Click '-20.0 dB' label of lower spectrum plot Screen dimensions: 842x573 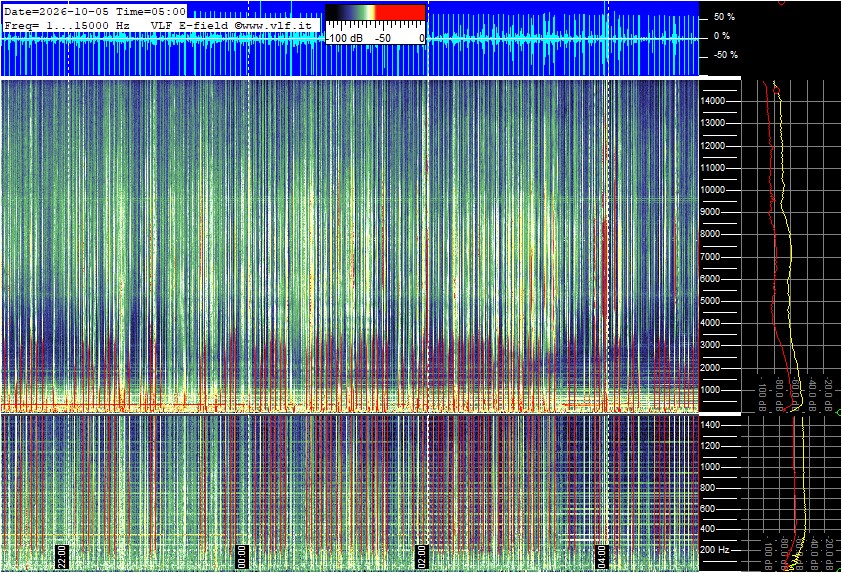(828, 555)
